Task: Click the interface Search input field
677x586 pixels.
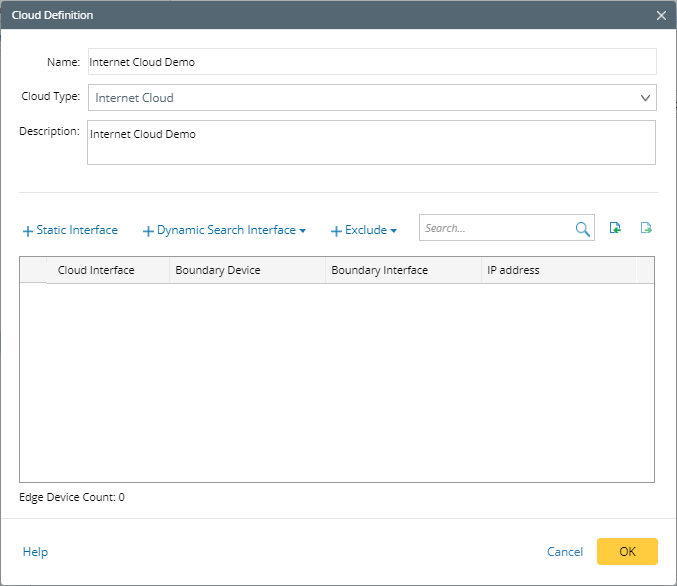Action: click(495, 229)
